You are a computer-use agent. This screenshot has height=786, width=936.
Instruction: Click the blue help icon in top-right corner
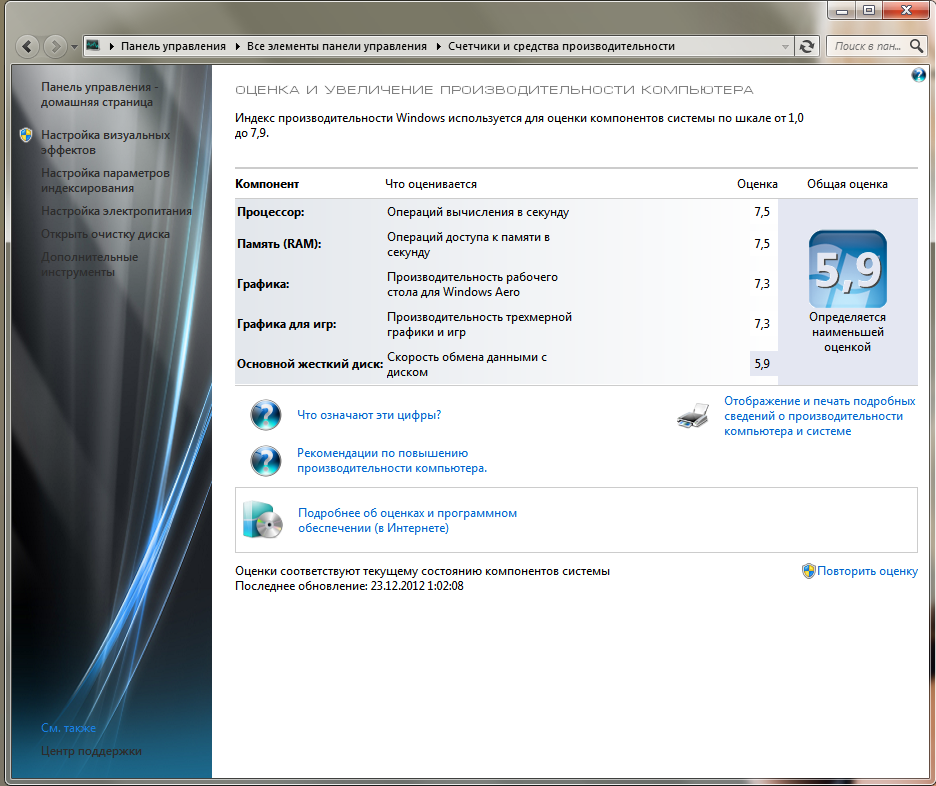(x=918, y=75)
